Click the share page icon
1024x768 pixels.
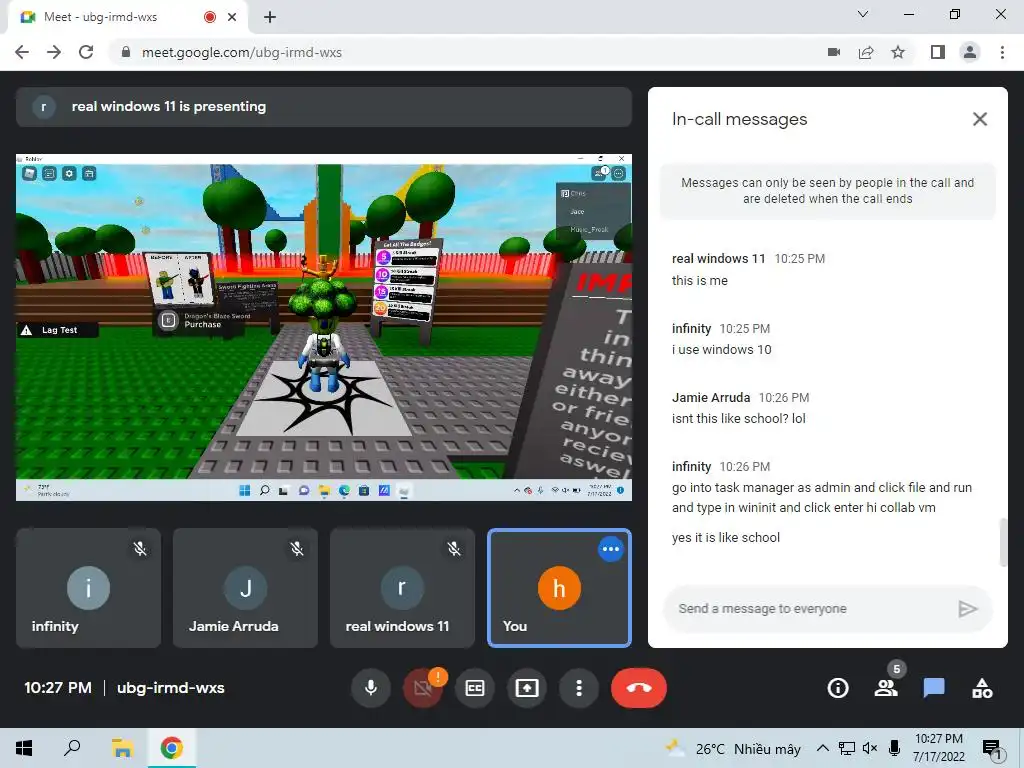866,52
